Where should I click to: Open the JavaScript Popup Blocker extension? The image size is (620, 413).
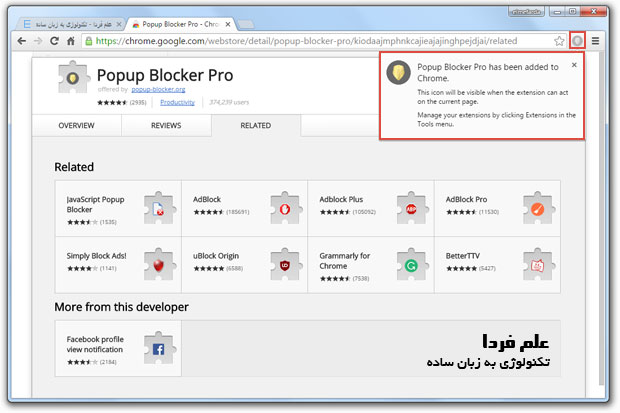click(x=95, y=204)
